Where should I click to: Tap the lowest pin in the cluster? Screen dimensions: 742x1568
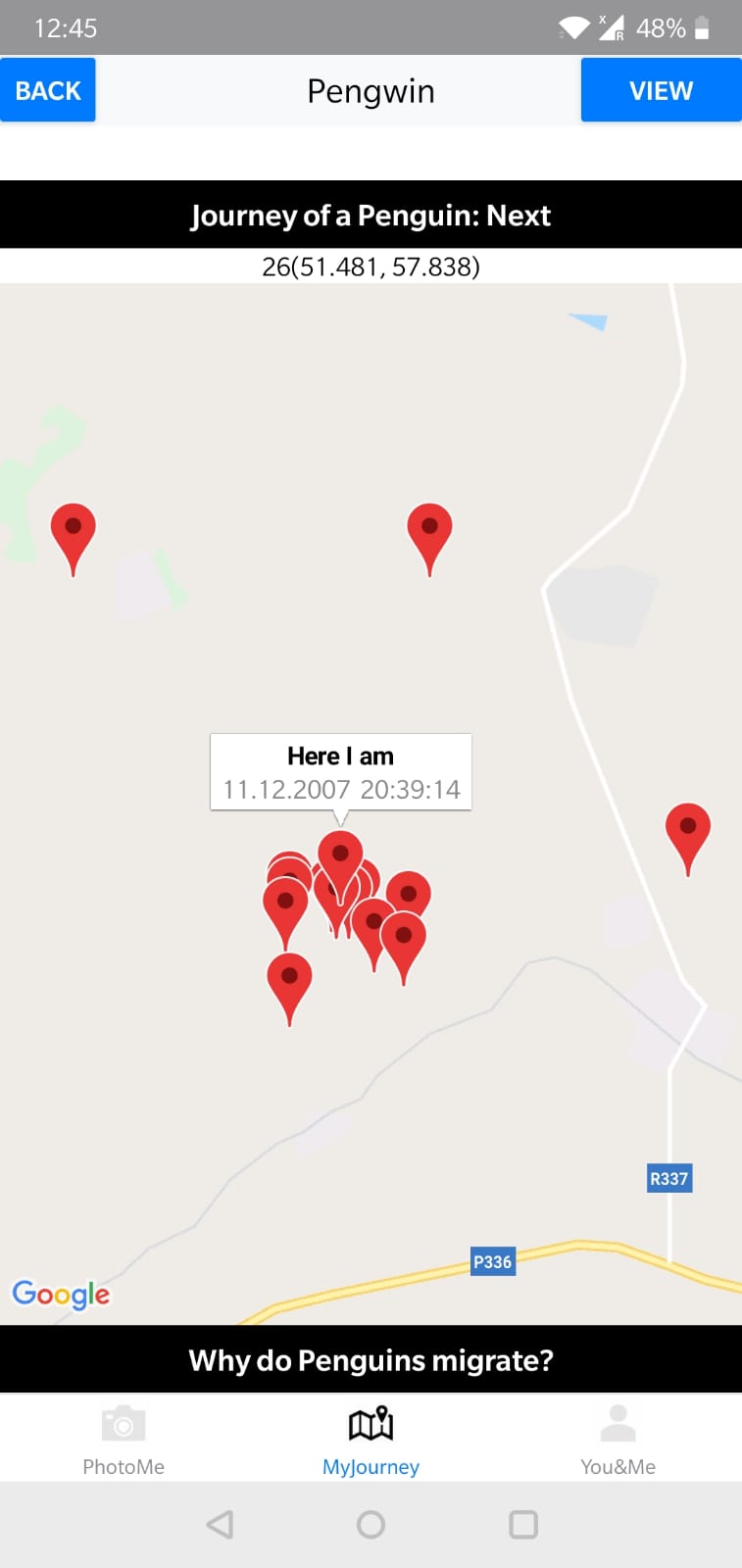(289, 989)
